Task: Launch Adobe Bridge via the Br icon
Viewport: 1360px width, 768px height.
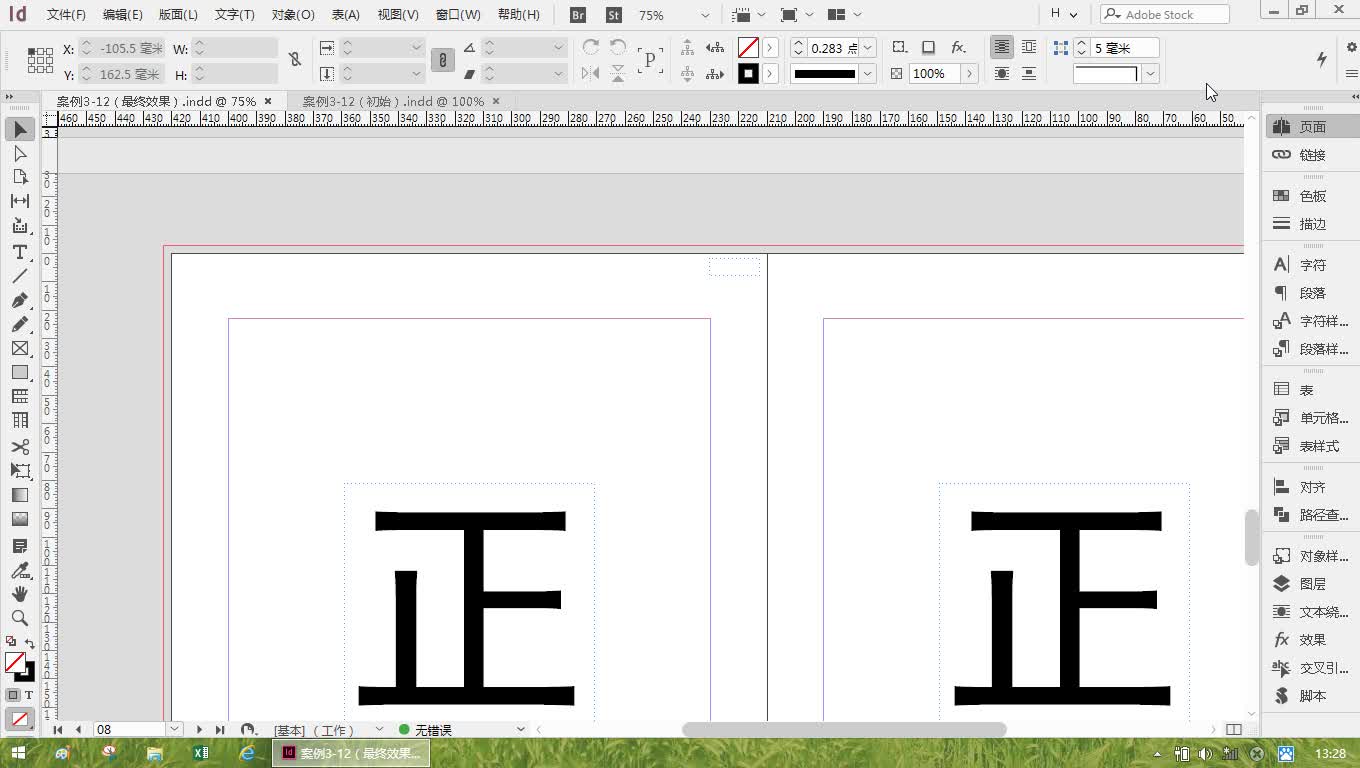Action: (577, 15)
